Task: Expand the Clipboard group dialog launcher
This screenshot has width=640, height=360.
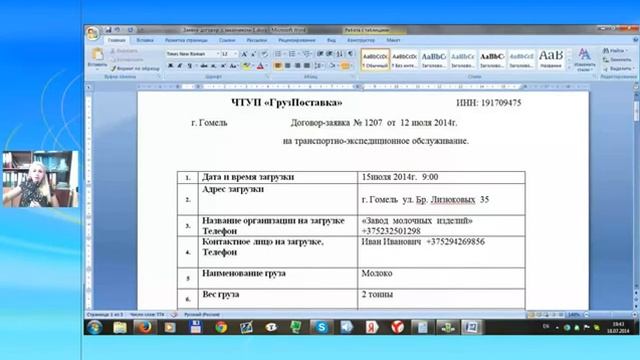Action: 159,76
